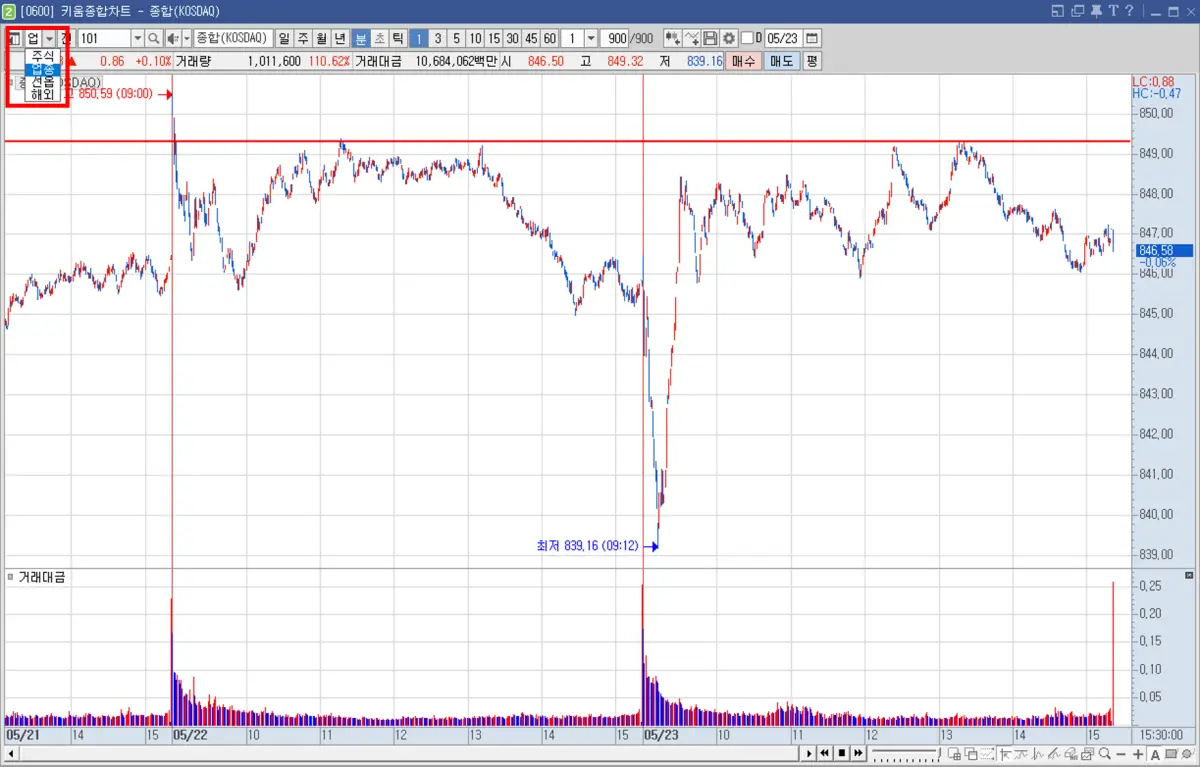Select the 분 minute chart button
Image resolution: width=1200 pixels, height=767 pixels.
coord(361,38)
